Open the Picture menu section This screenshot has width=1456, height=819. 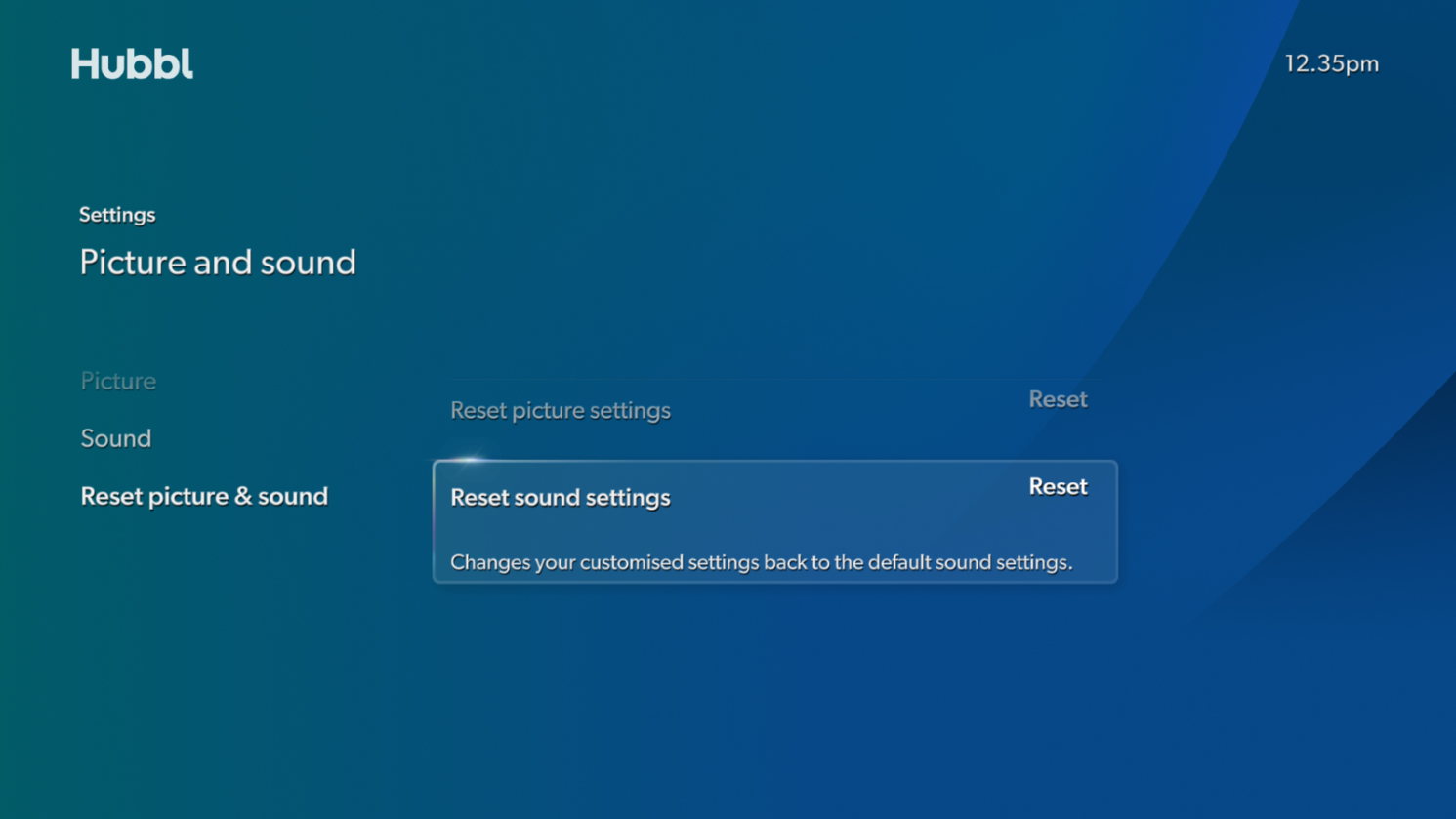tap(118, 381)
